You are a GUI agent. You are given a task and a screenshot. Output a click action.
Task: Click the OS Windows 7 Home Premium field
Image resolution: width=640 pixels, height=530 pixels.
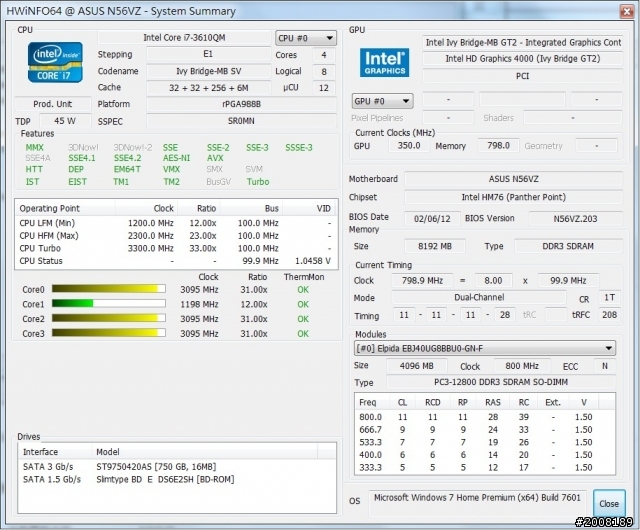click(478, 503)
